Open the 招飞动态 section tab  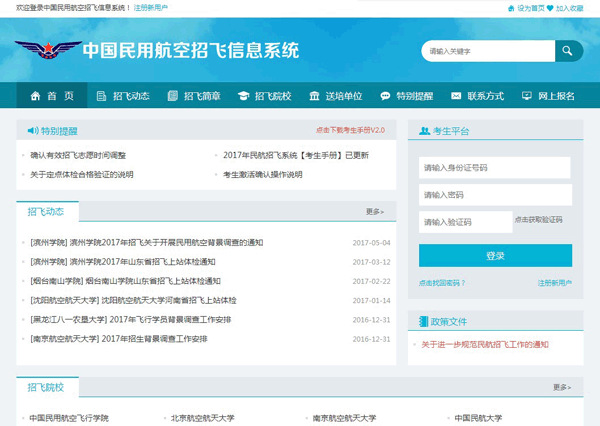[x=46, y=212]
